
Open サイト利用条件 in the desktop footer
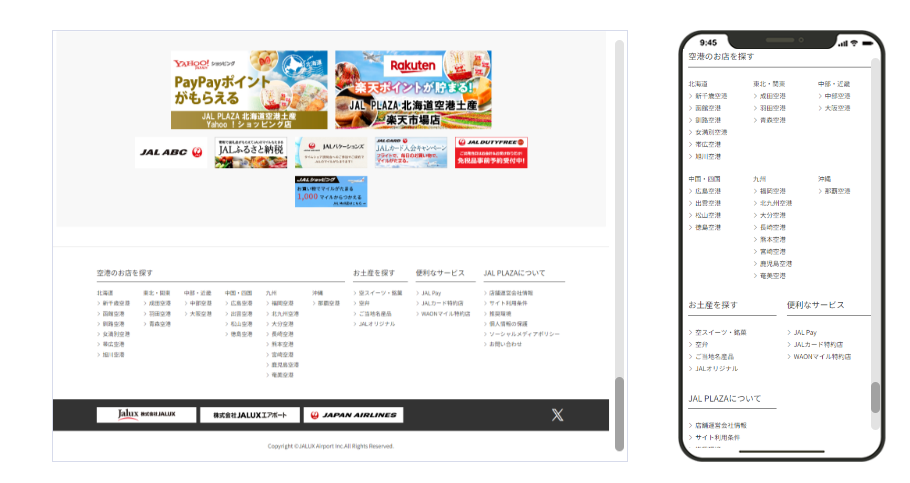pyautogui.click(x=508, y=303)
